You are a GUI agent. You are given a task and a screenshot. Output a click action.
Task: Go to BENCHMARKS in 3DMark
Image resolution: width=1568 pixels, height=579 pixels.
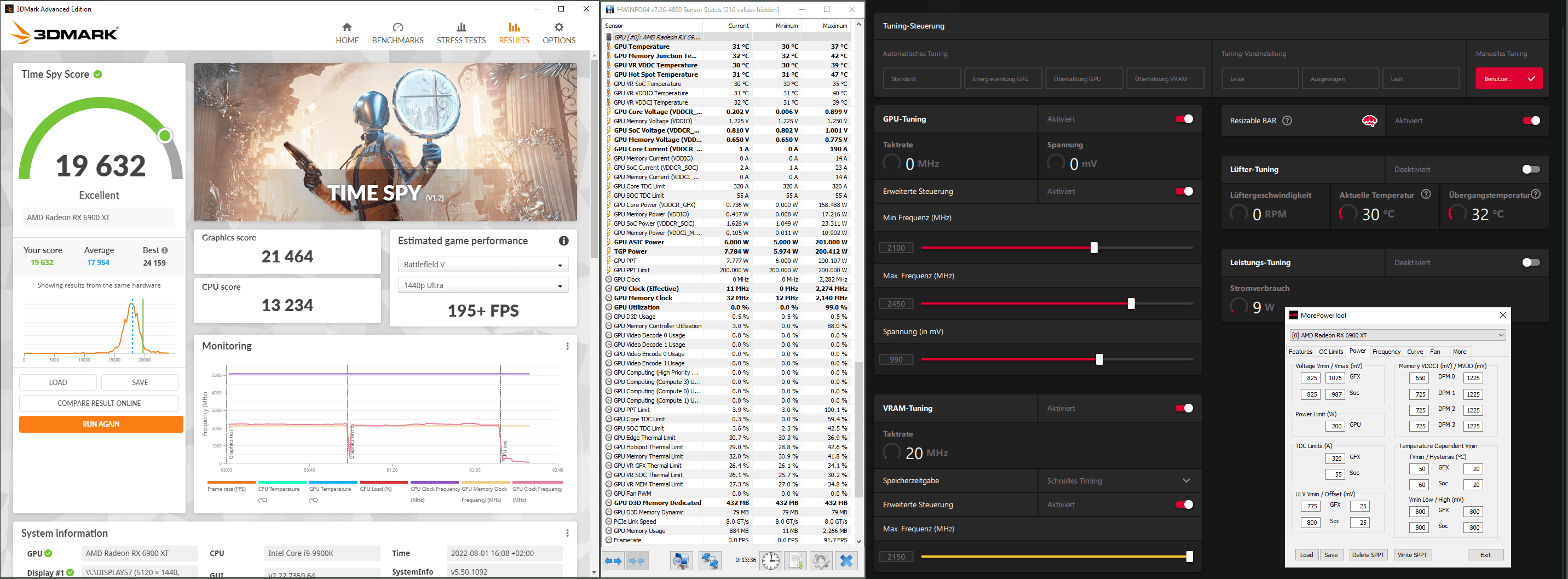coord(397,33)
